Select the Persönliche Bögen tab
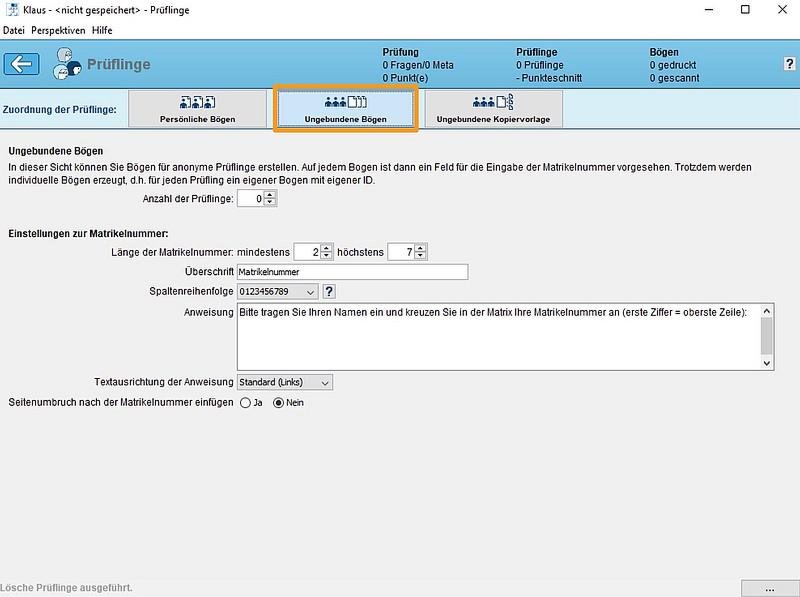The width and height of the screenshot is (800, 597). pyautogui.click(x=197, y=109)
